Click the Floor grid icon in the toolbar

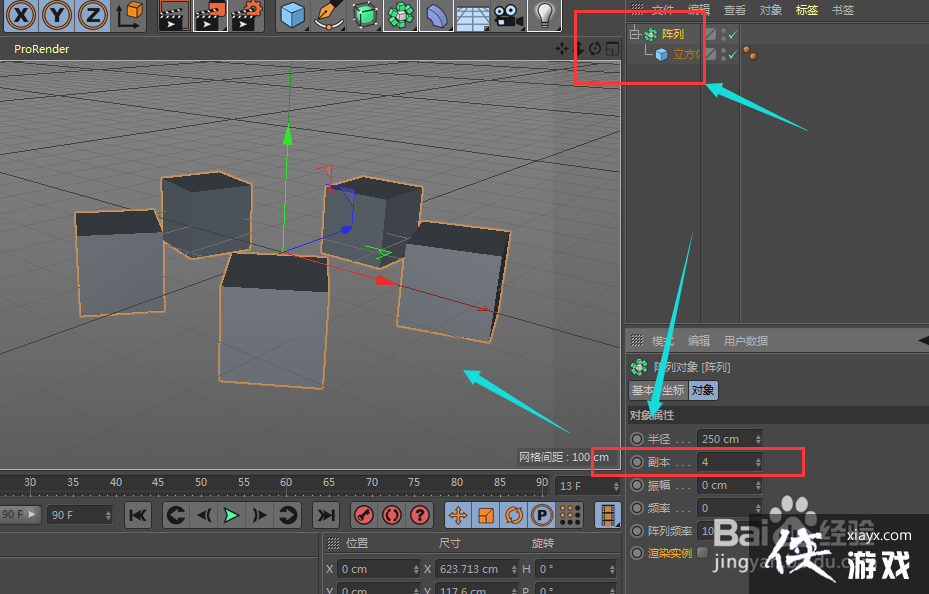[472, 15]
